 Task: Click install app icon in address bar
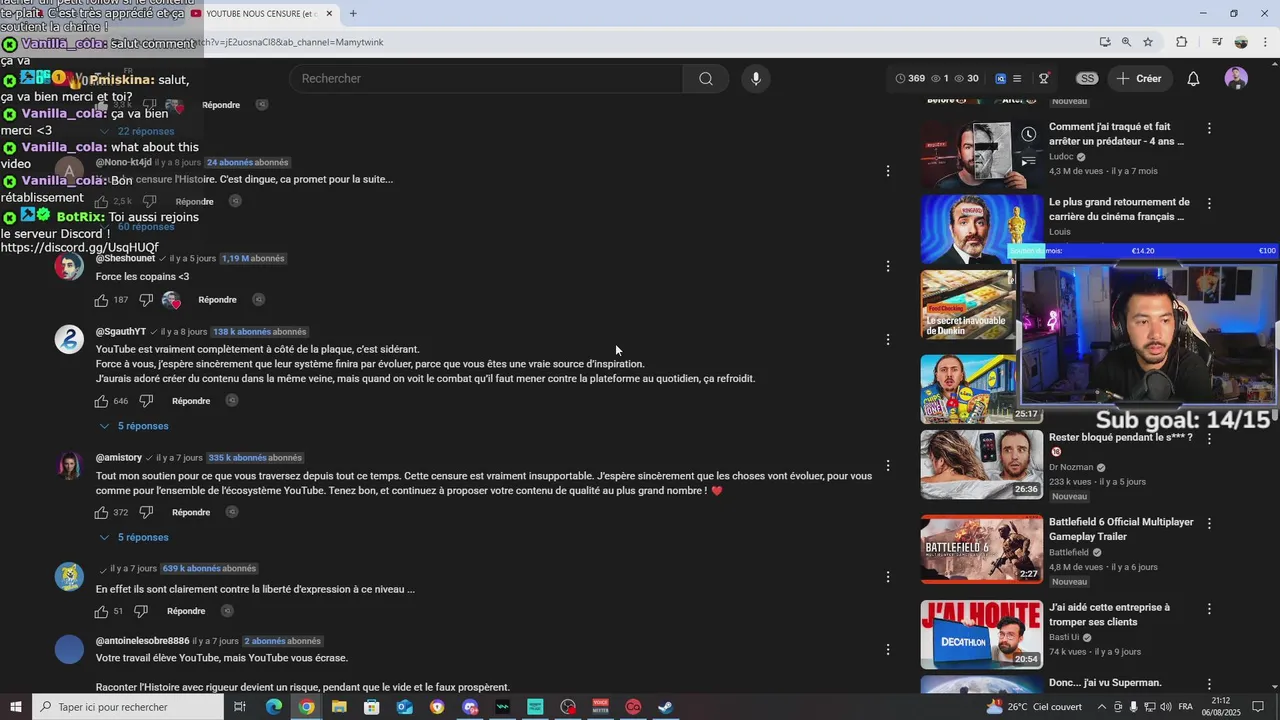tap(1104, 42)
